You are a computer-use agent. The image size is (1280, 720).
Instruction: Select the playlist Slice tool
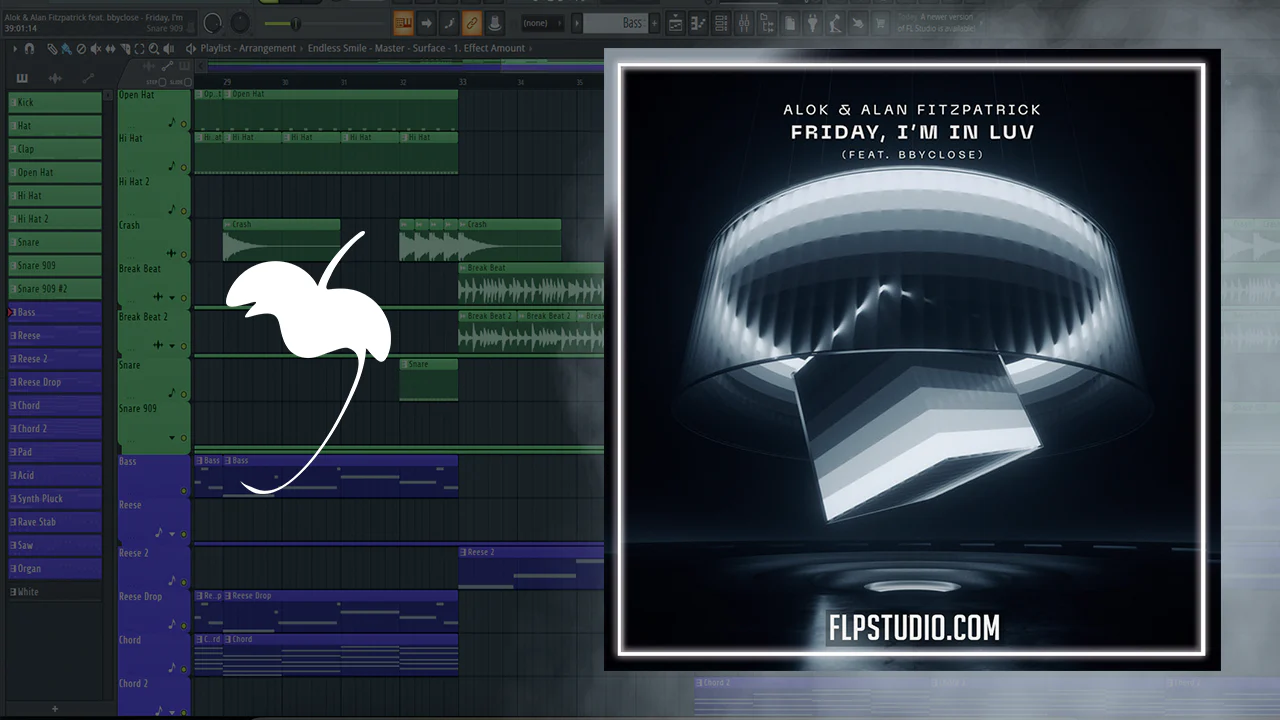124,48
